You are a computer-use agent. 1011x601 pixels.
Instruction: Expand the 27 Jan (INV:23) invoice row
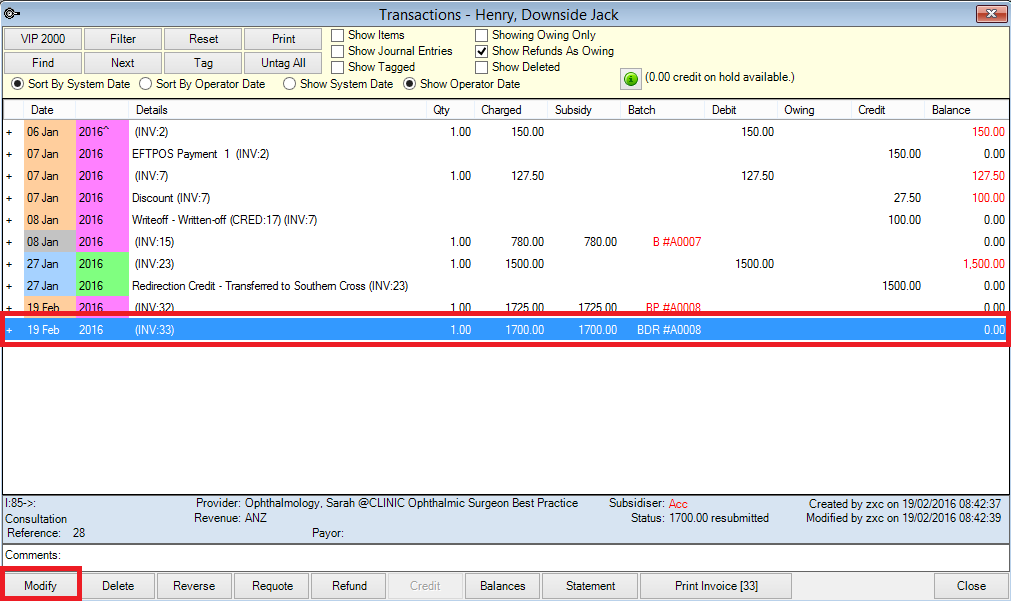tap(9, 264)
